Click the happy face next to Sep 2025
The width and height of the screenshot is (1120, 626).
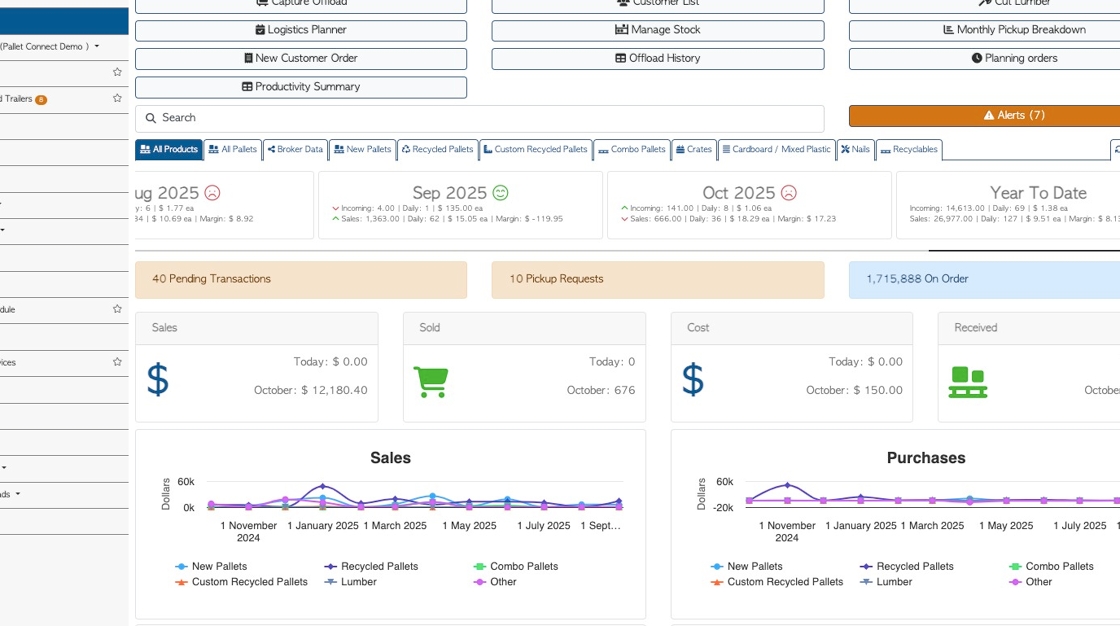pos(500,193)
